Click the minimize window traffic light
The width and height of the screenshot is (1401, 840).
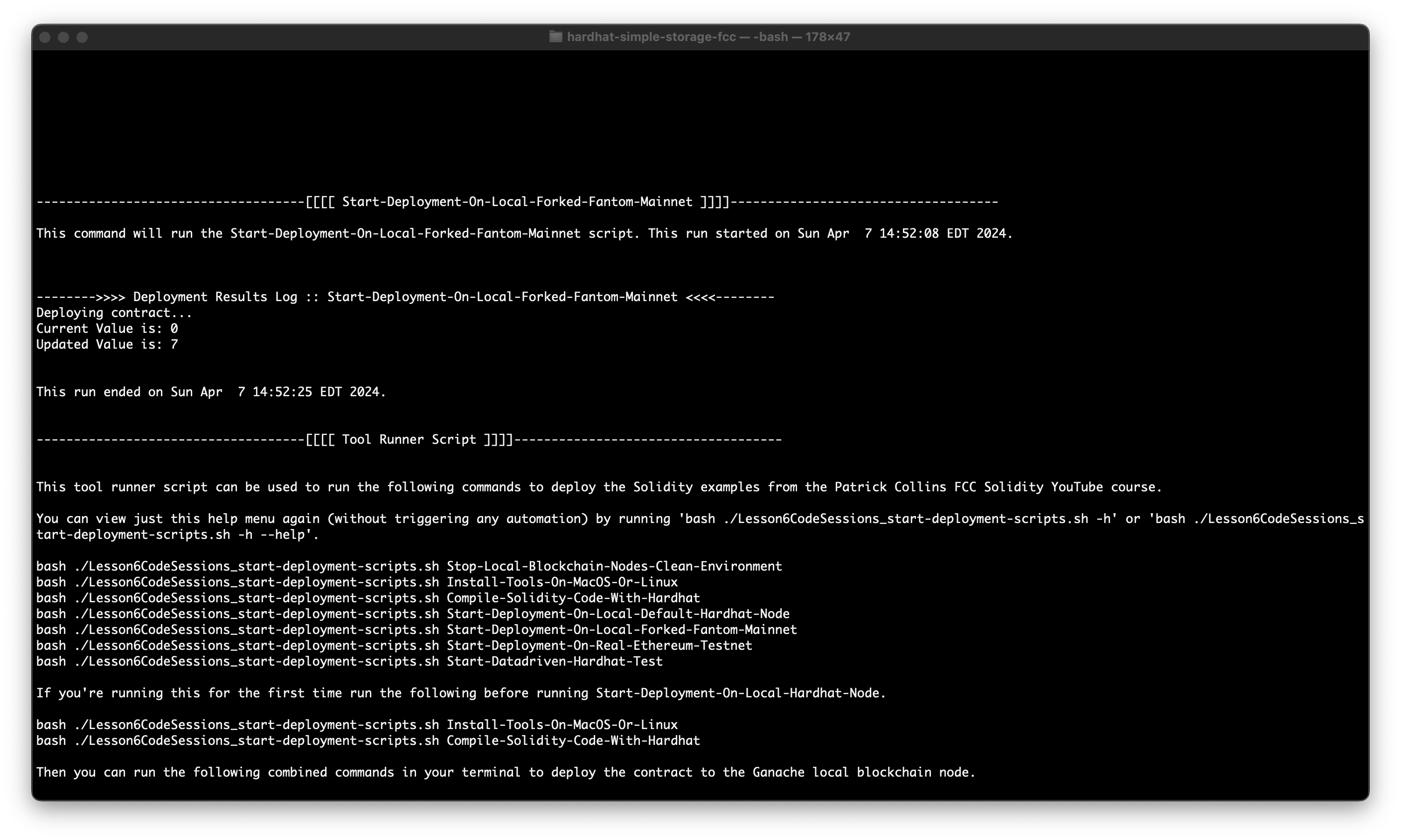tap(63, 37)
